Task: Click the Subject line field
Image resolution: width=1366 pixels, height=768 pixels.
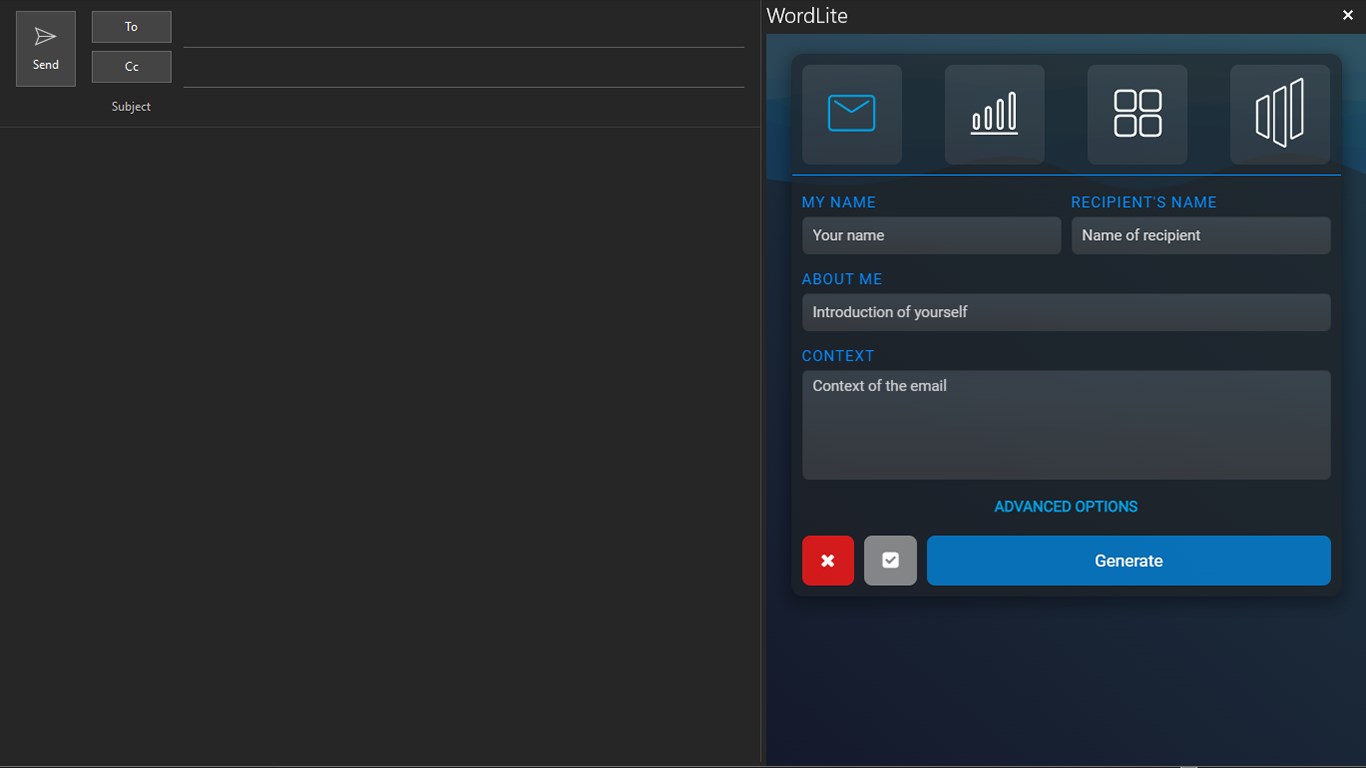Action: click(x=464, y=107)
